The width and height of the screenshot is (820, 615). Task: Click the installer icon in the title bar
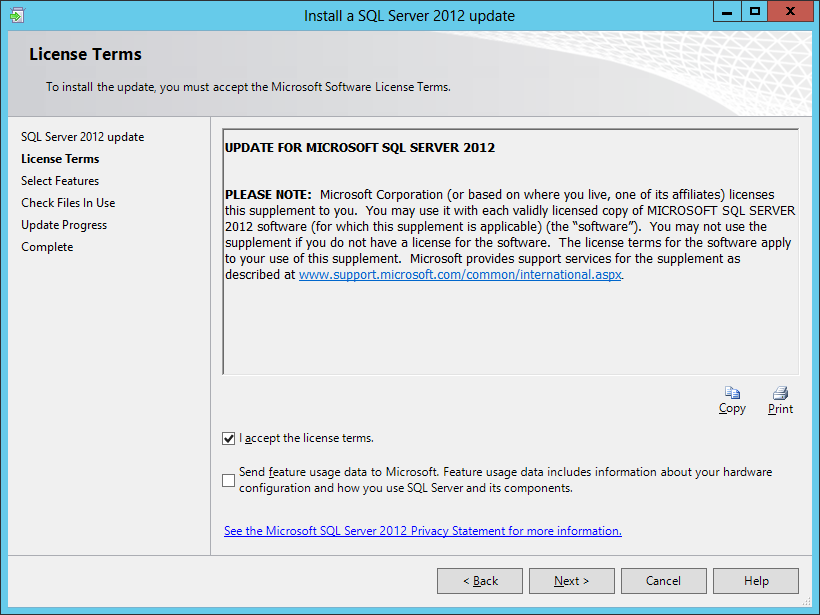[16, 15]
